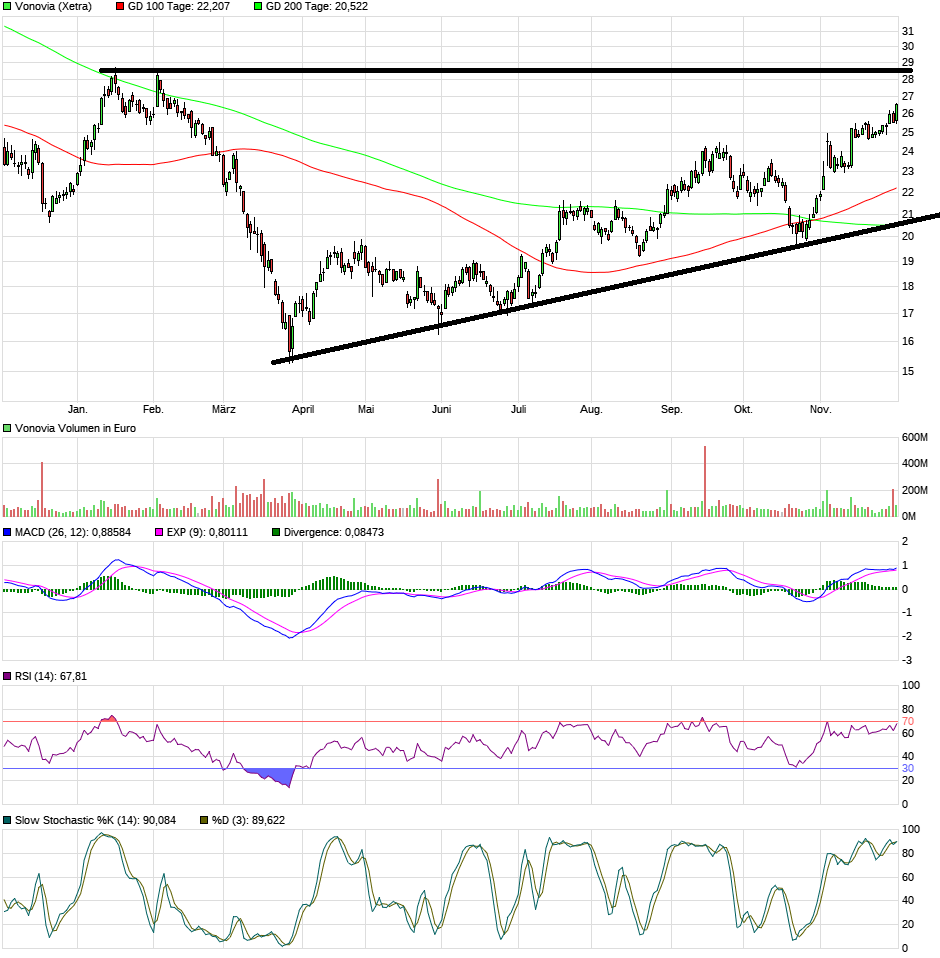This screenshot has width=940, height=958.
Task: Select the 'Vonovia (Xetra)' legend label
Action: click(53, 7)
